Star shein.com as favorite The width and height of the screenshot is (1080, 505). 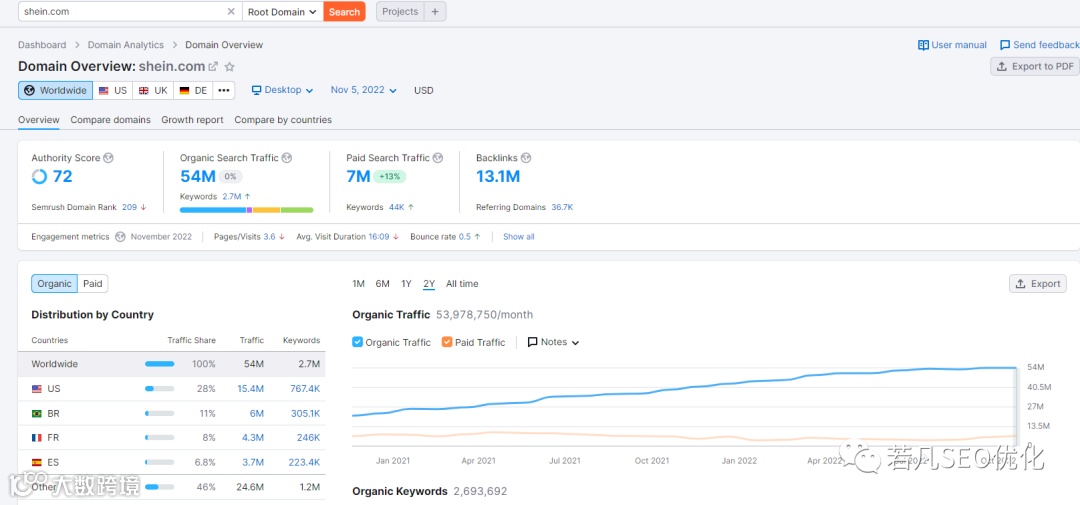230,67
